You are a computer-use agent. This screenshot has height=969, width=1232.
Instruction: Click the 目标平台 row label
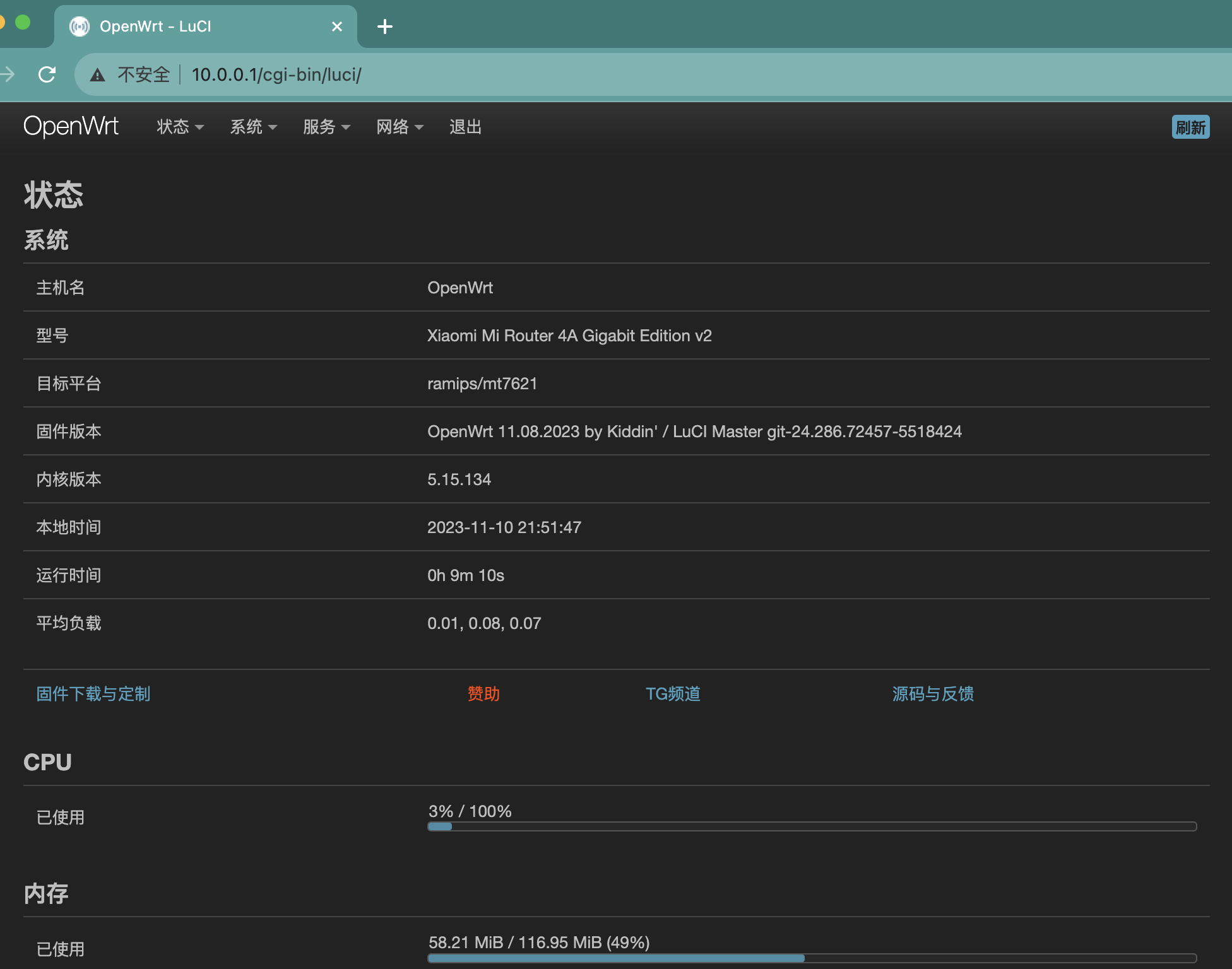click(69, 384)
